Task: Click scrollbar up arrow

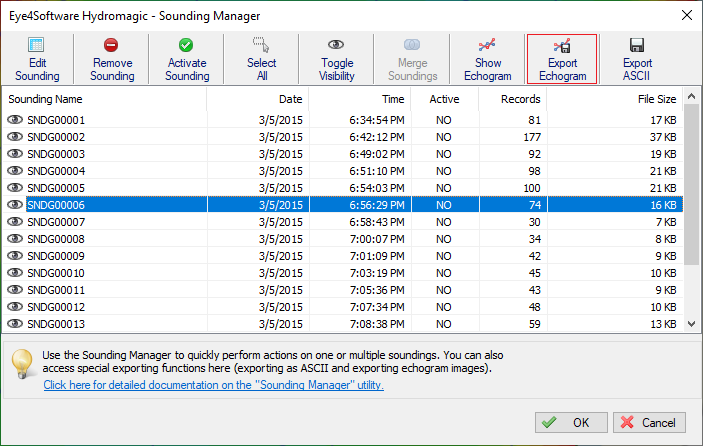Action: pyautogui.click(x=691, y=96)
